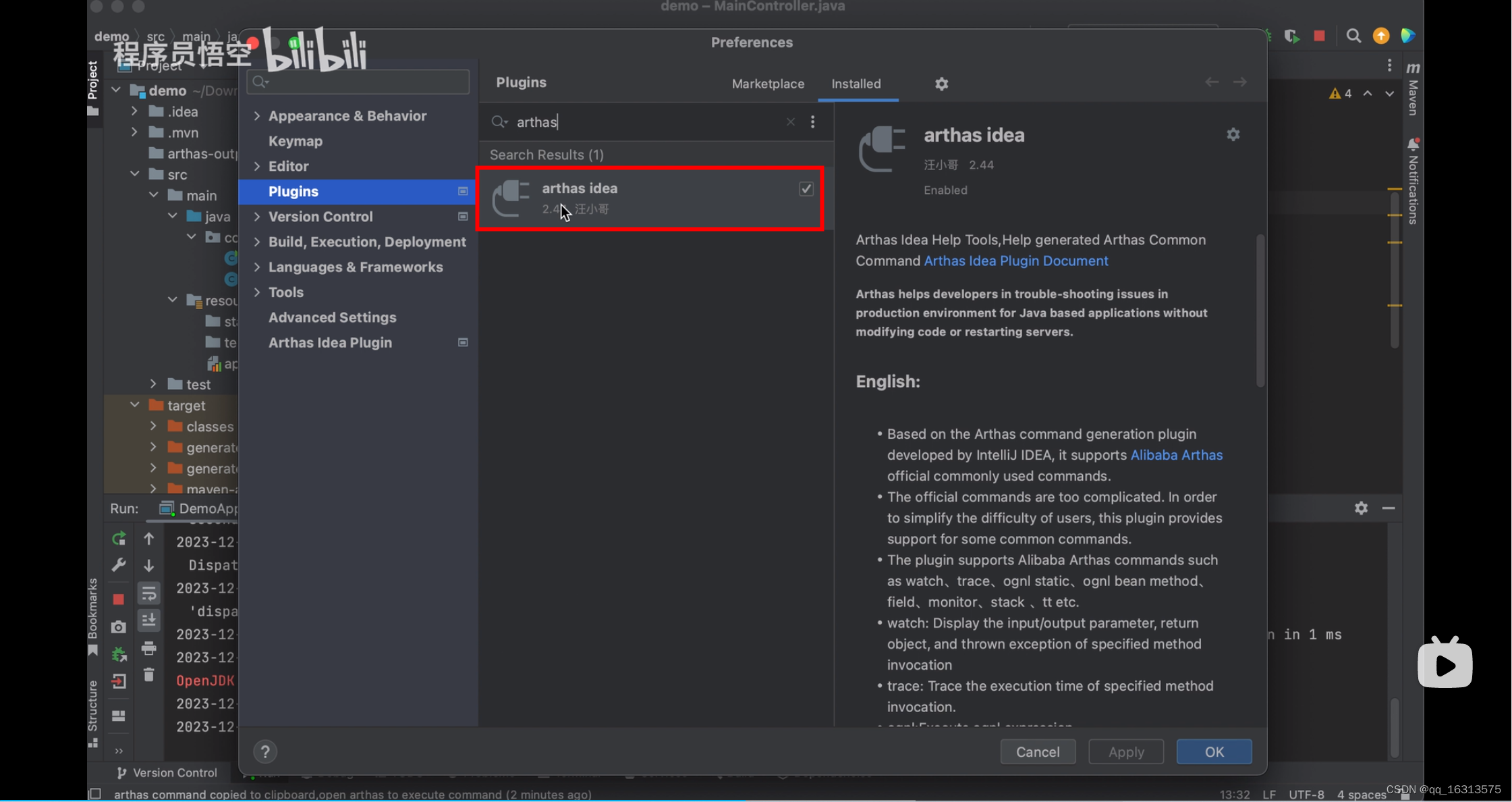Screen dimensions: 1512x802
Task: Click the Preferences settings search field
Action: [x=358, y=82]
